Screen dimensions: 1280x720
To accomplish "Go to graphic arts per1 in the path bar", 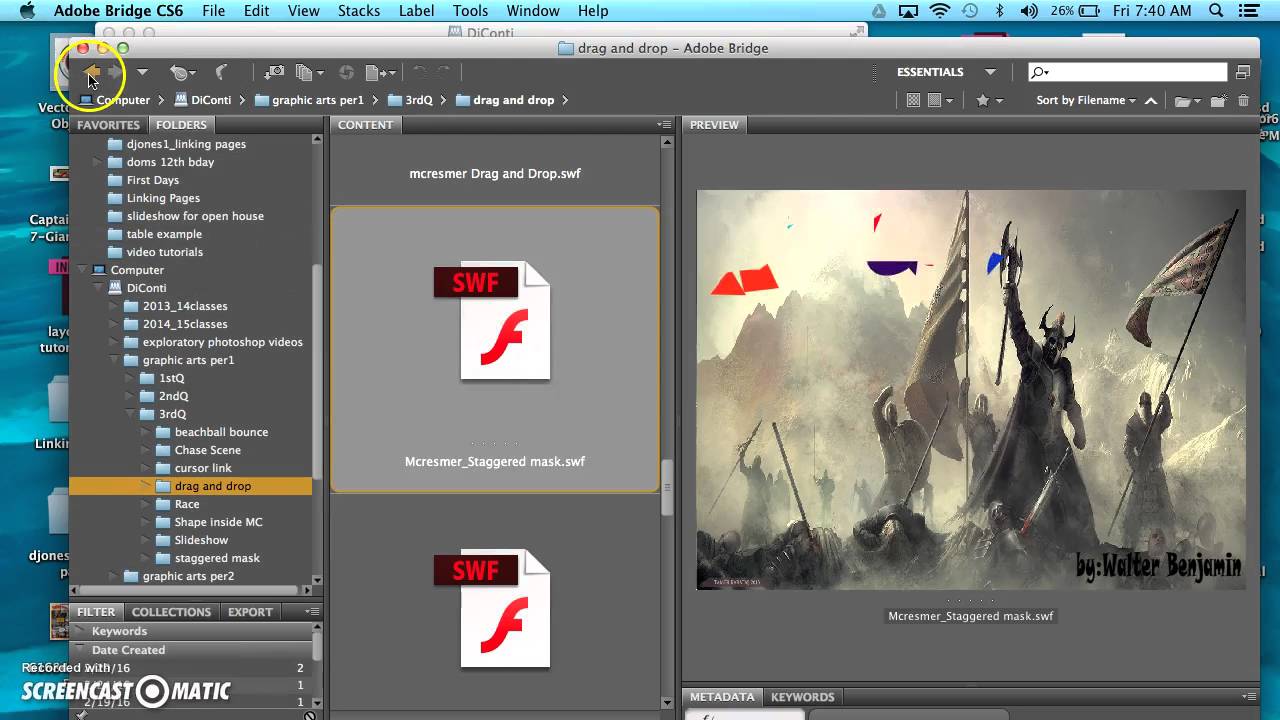I will coord(309,100).
